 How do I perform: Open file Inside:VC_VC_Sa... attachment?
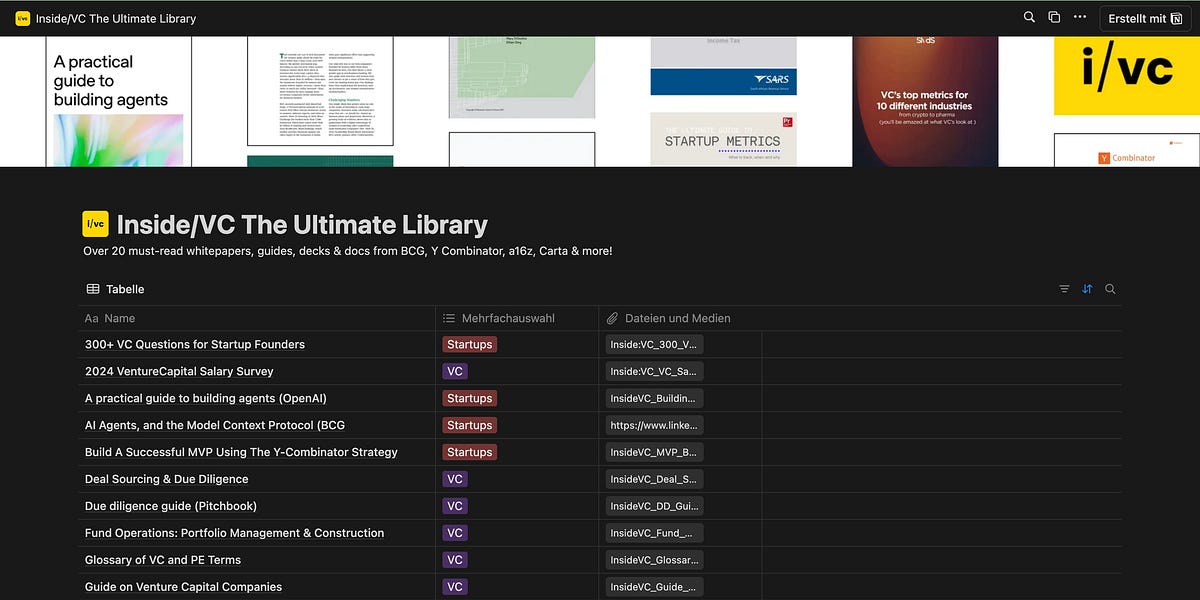(x=654, y=371)
